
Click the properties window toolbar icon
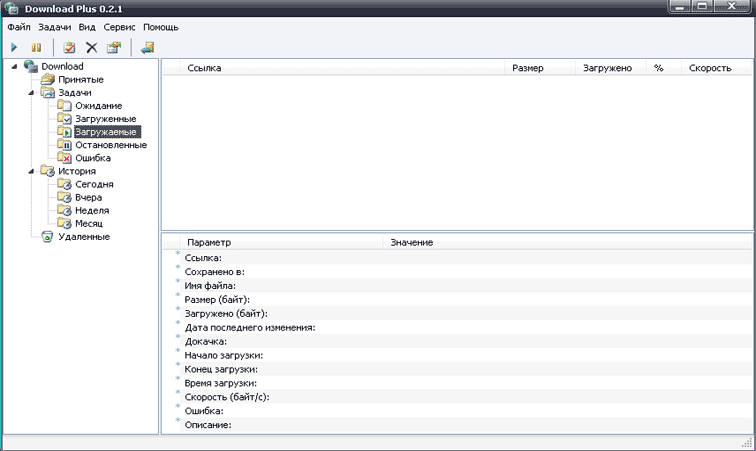[114, 47]
